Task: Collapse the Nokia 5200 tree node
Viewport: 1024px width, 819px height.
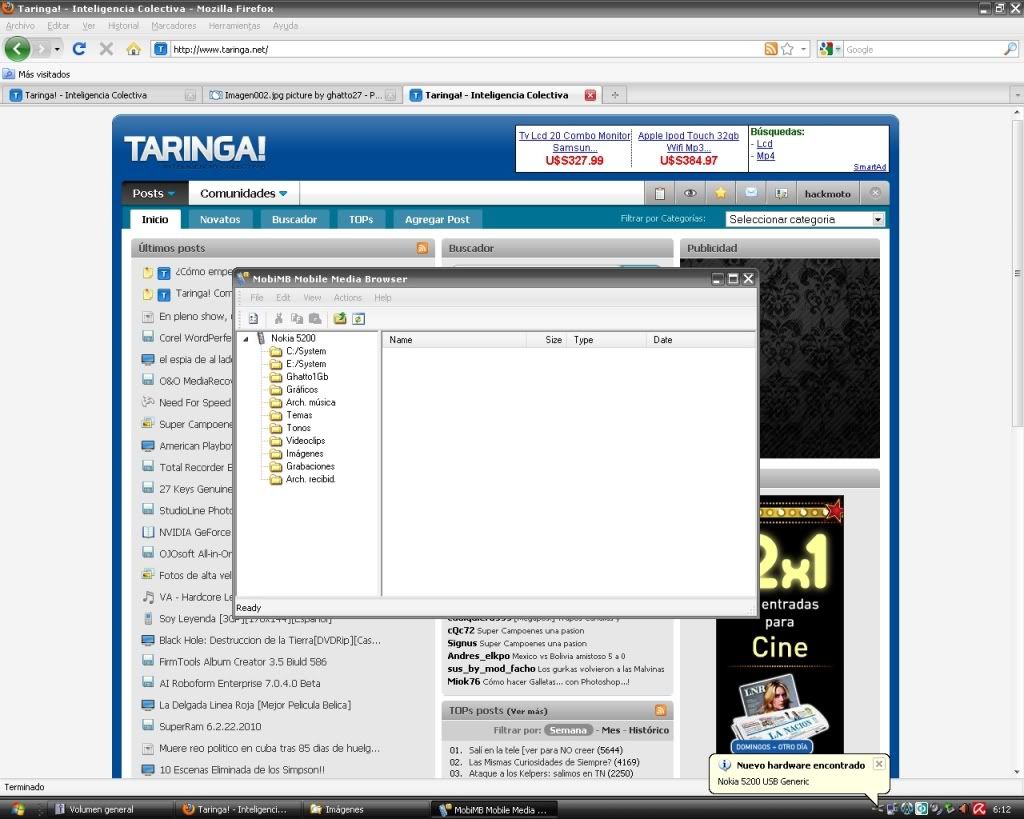Action: point(246,339)
